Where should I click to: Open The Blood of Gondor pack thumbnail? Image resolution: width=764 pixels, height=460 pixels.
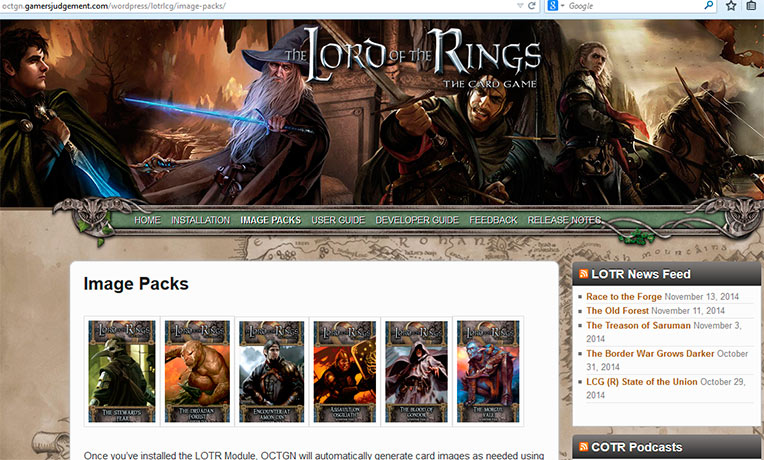[417, 371]
